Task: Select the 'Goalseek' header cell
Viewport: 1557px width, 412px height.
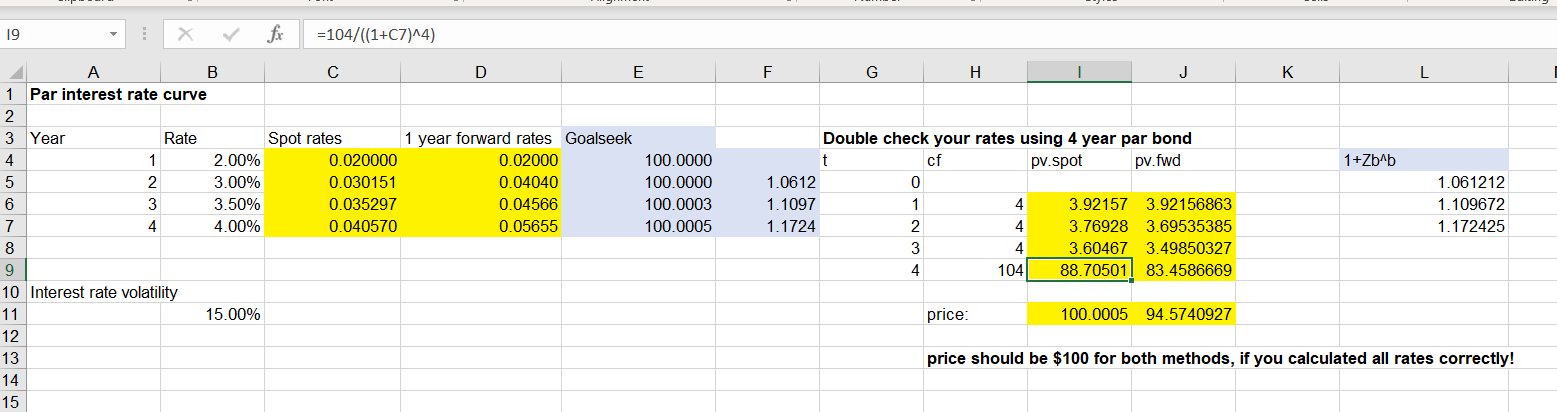Action: click(638, 138)
